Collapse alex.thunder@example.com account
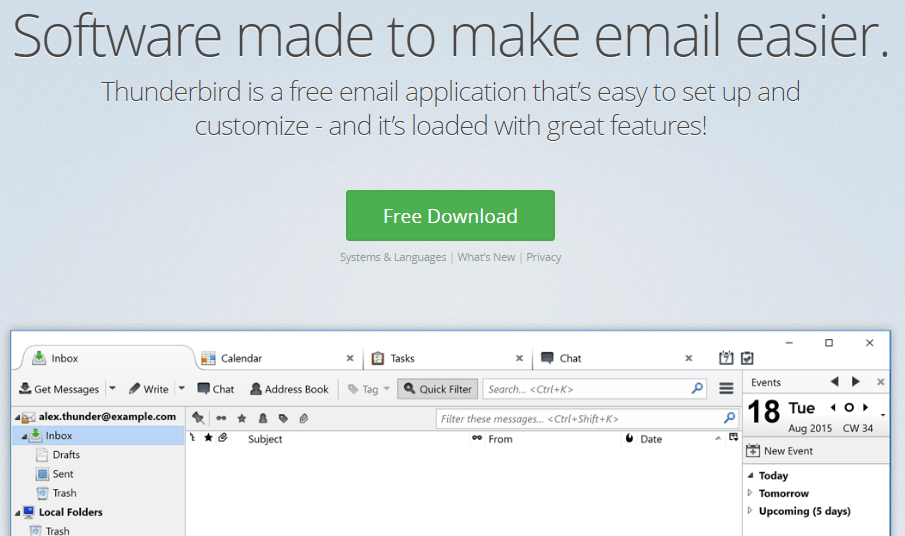Screen dimensions: 905x536 (17, 417)
